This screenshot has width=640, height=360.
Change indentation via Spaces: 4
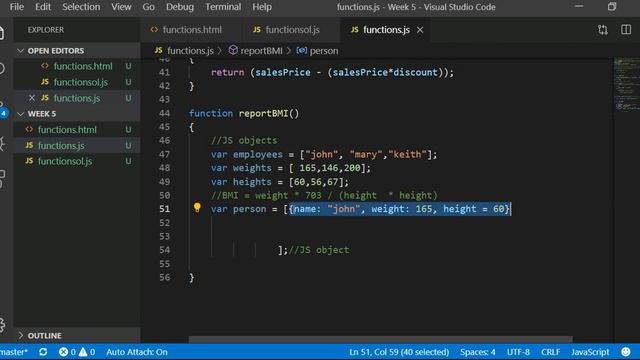tap(478, 352)
